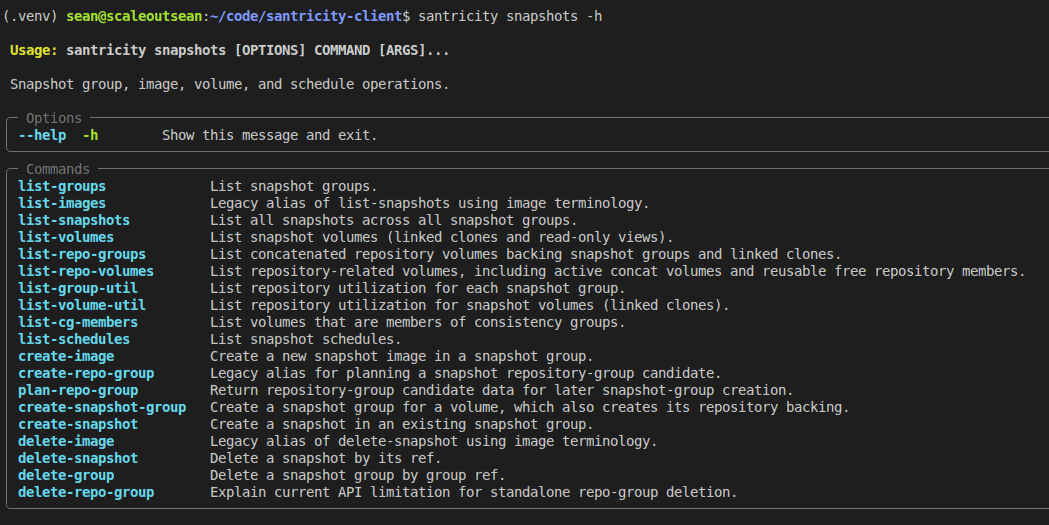
Task: Click the delete-snapshot command name
Action: (x=78, y=459)
